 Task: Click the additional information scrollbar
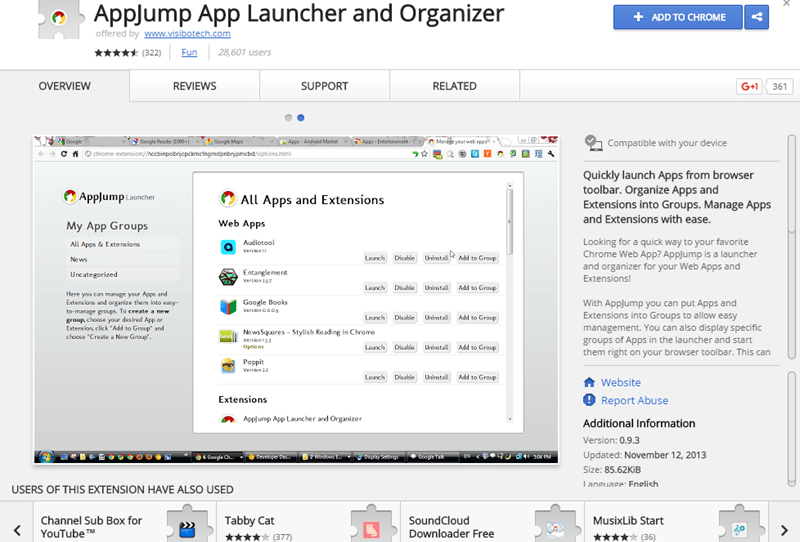pyautogui.click(x=791, y=429)
